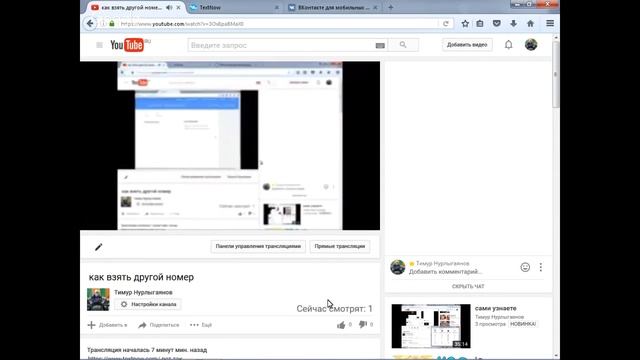This screenshot has width=640, height=360.
Task: Open the account avatar in YouTube header
Action: coord(531,44)
